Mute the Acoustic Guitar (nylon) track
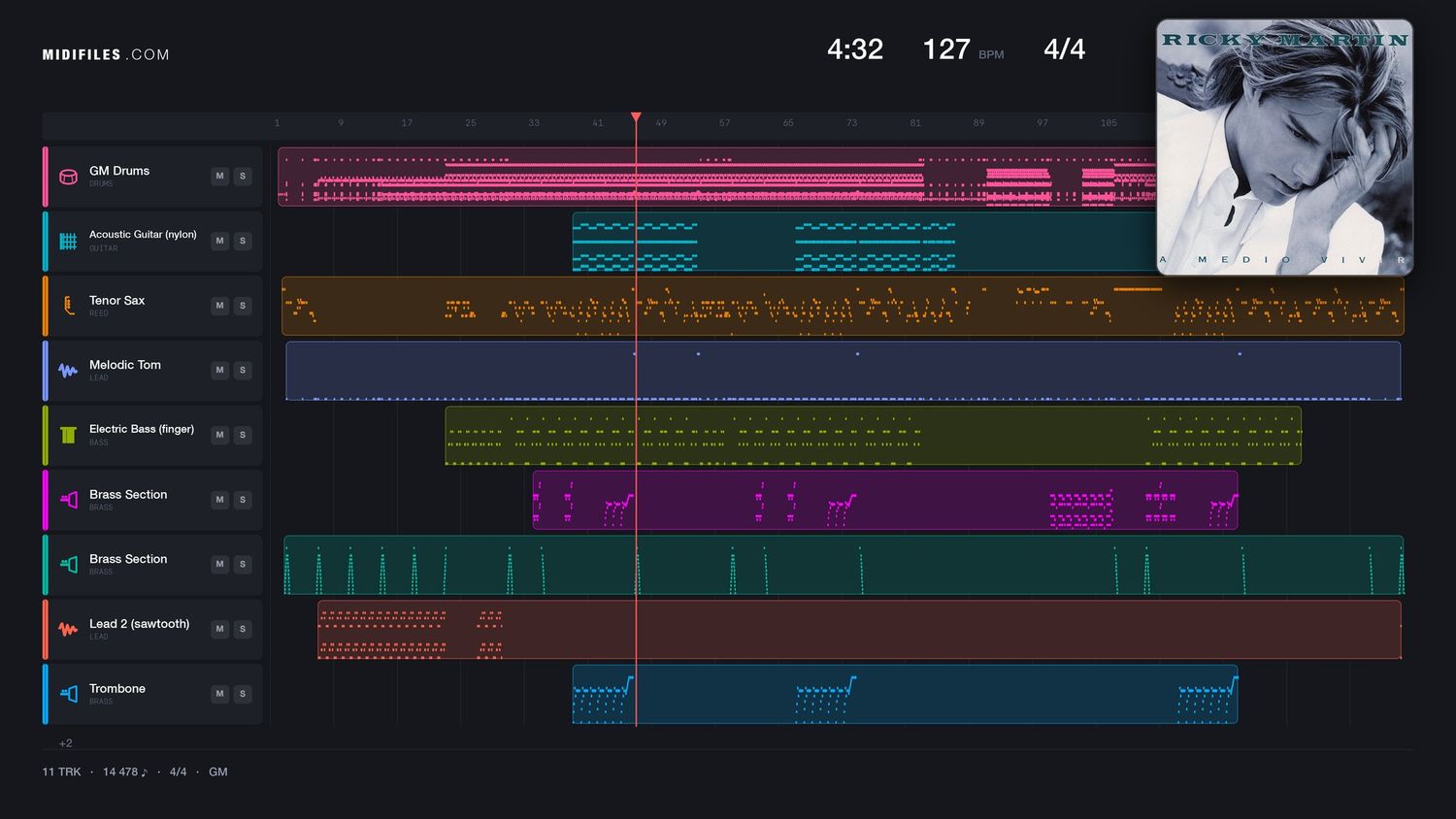Viewport: 1456px width, 819px height. pos(220,241)
